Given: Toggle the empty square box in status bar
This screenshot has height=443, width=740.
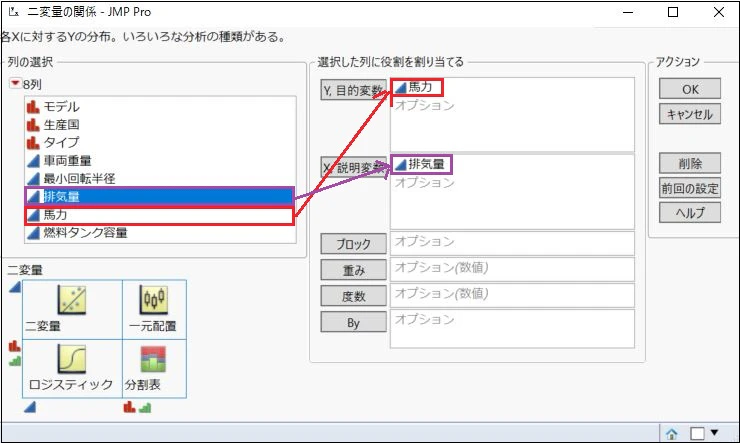Looking at the screenshot, I should (697, 433).
